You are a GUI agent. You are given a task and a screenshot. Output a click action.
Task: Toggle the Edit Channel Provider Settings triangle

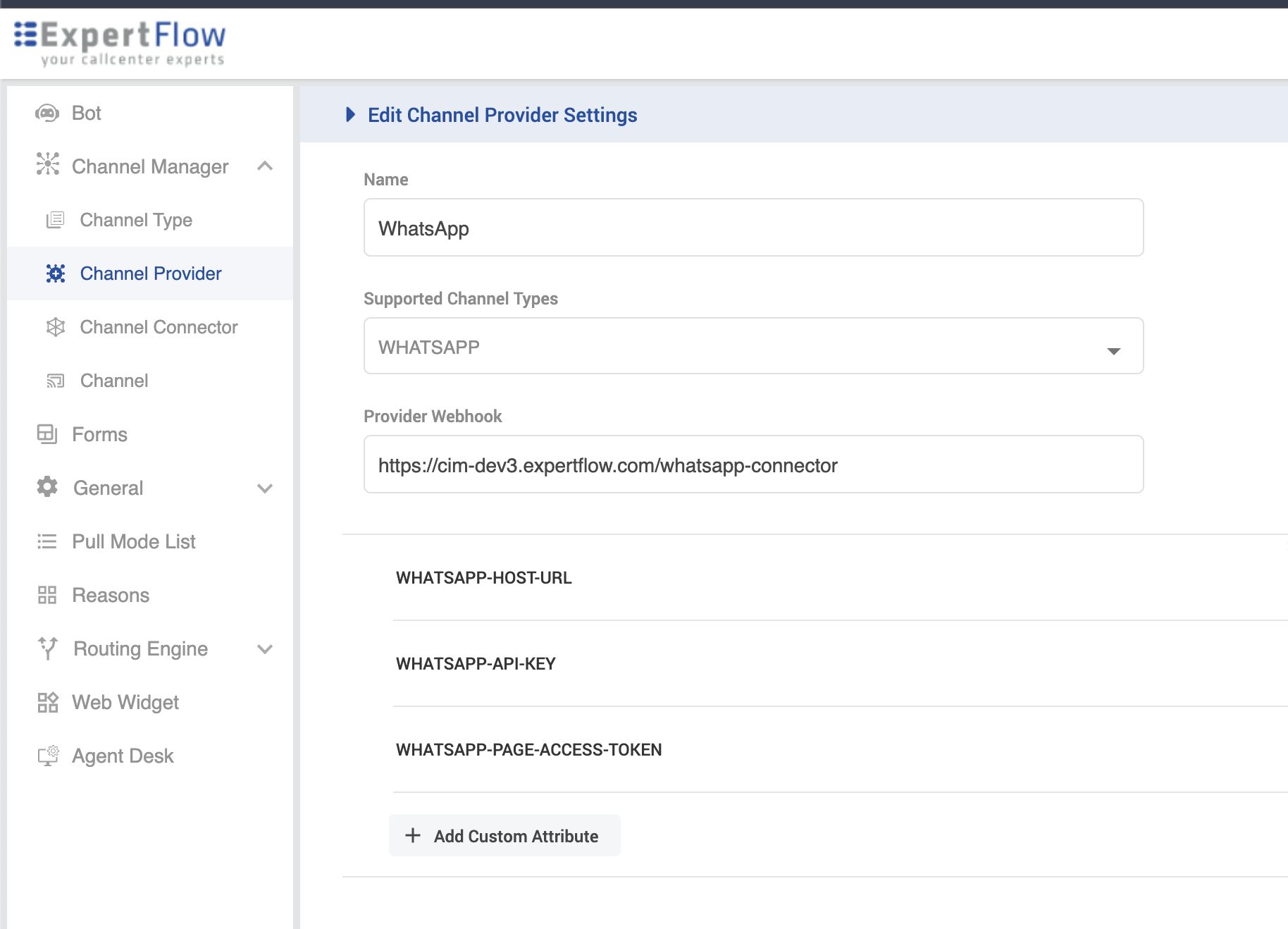pyautogui.click(x=350, y=115)
